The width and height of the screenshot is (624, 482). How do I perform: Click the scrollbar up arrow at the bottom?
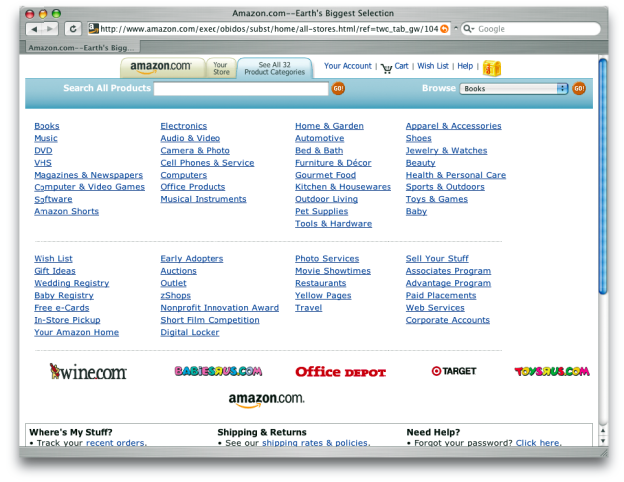pos(603,431)
